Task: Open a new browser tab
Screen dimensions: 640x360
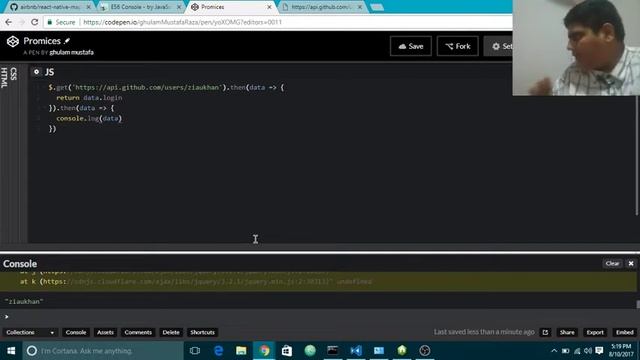Action: click(377, 7)
